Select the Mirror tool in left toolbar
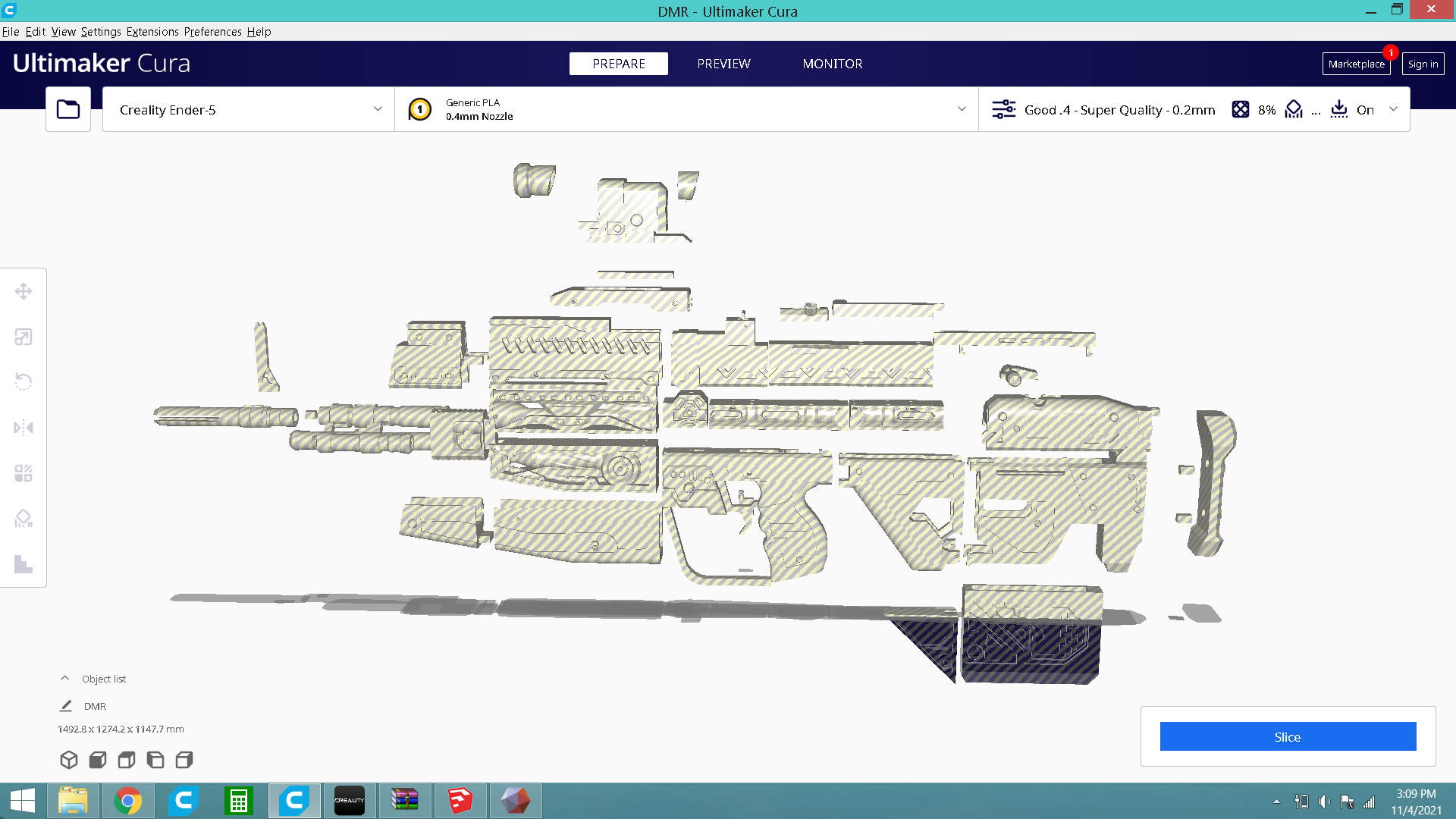The height and width of the screenshot is (819, 1456). 24,428
